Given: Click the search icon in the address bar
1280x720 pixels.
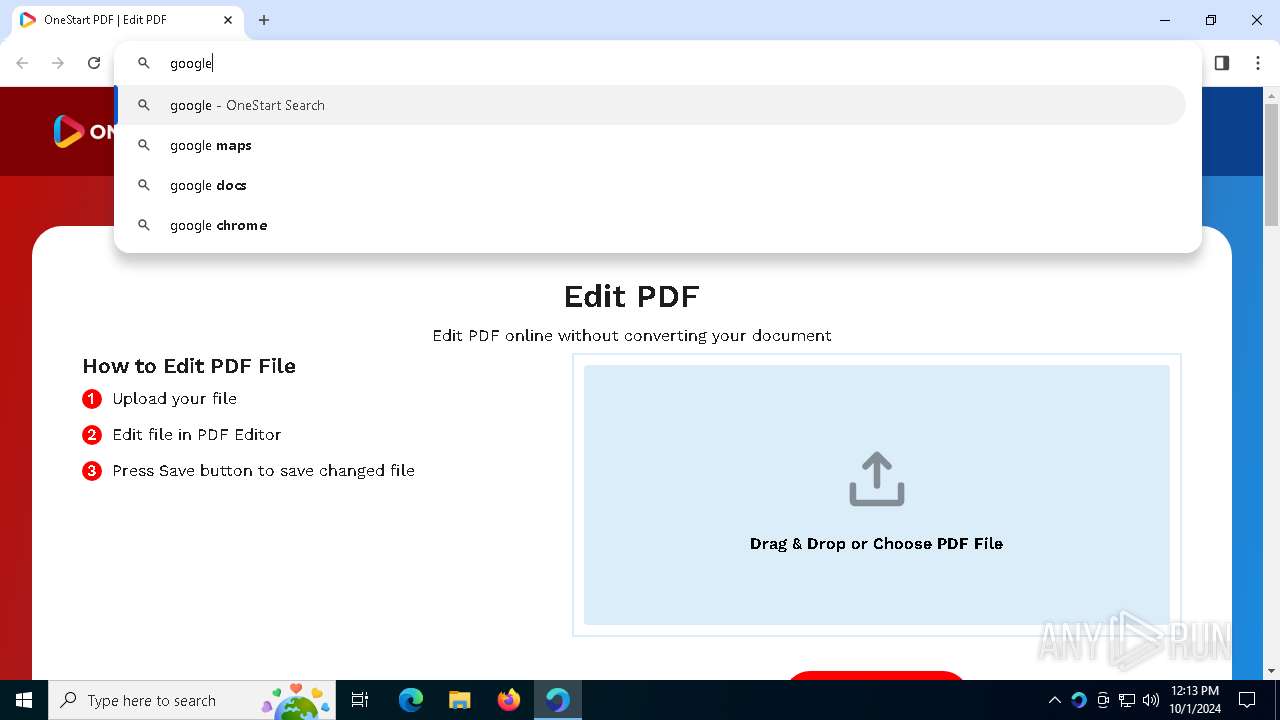Looking at the screenshot, I should [x=144, y=63].
